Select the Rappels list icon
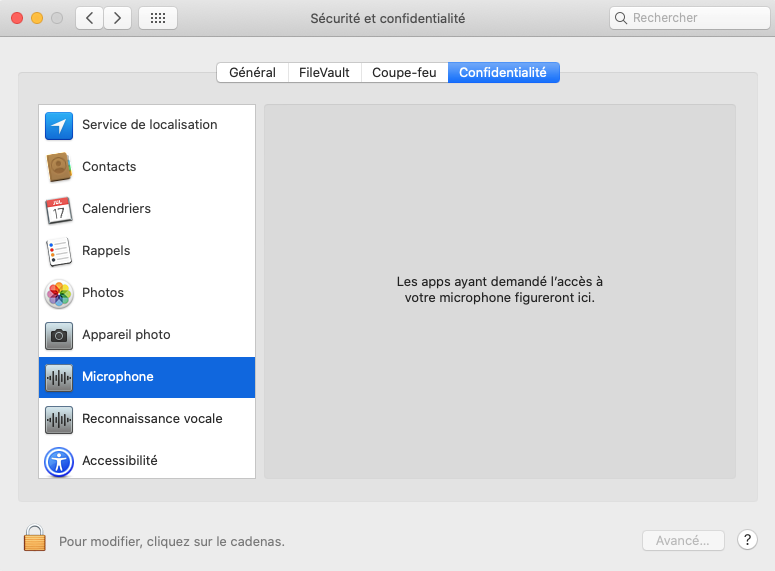Screen dimensions: 775x571 (x=59, y=251)
